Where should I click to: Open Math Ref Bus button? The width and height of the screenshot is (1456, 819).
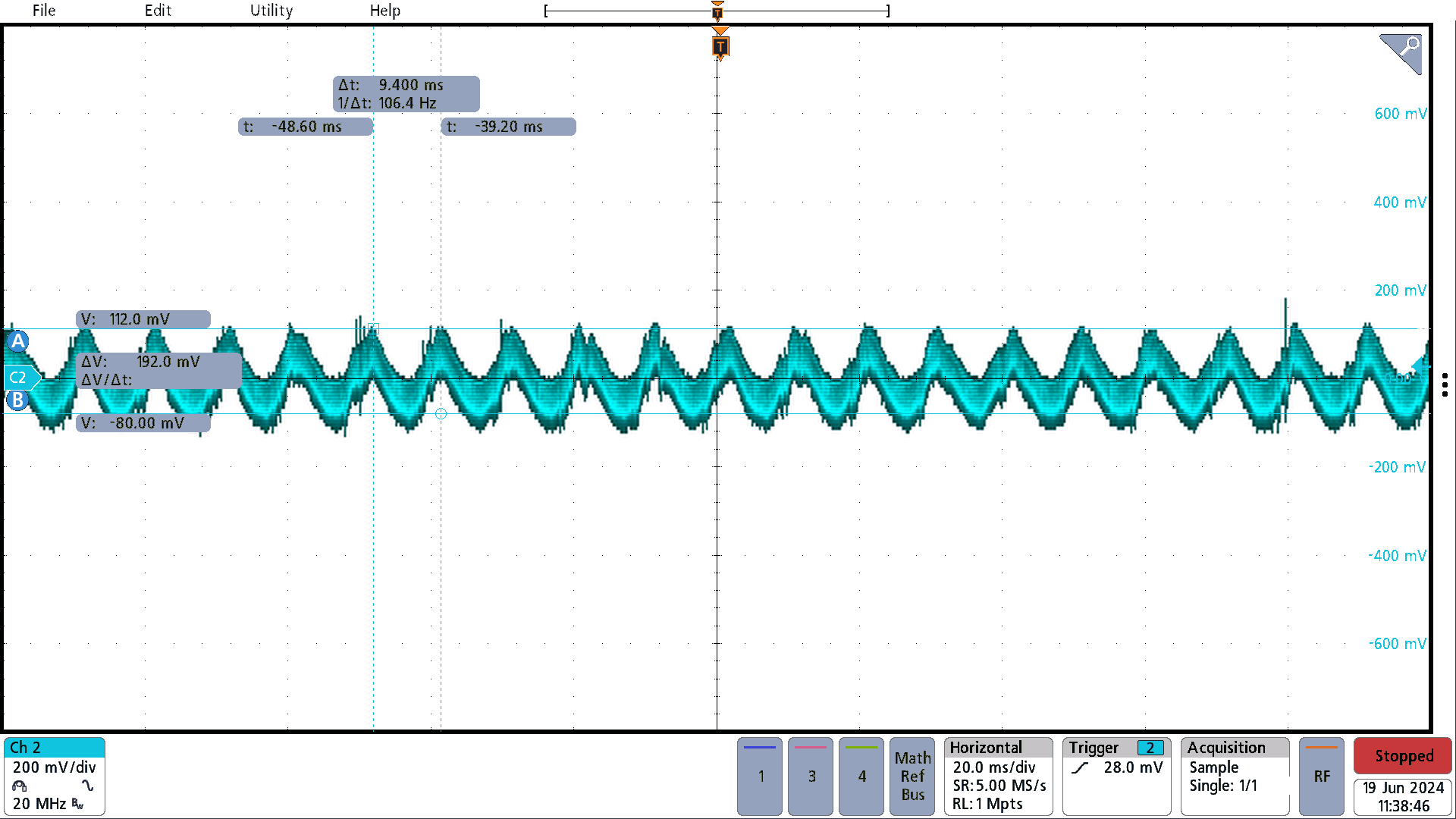click(x=912, y=776)
